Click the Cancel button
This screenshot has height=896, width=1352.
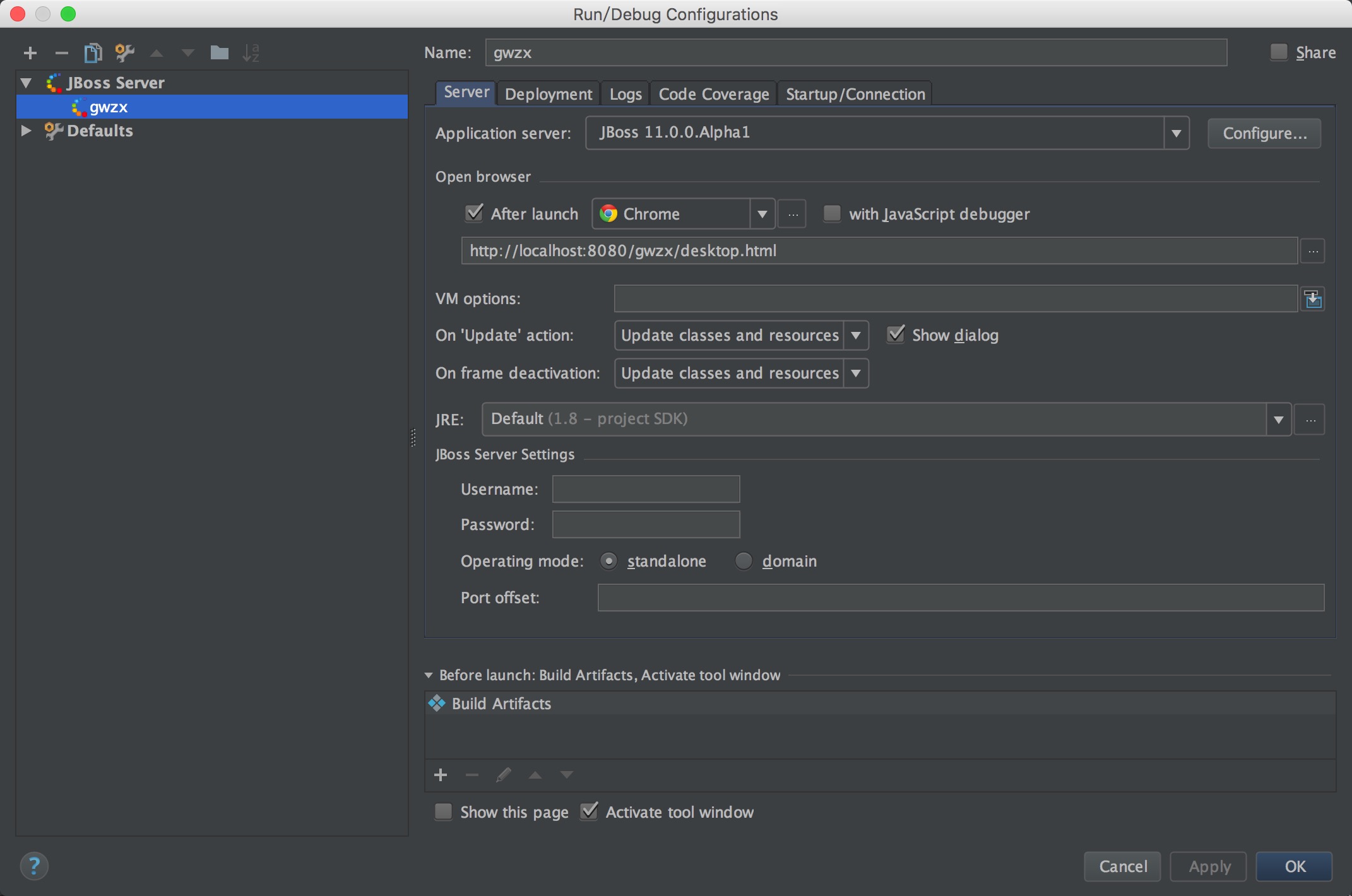(1123, 866)
